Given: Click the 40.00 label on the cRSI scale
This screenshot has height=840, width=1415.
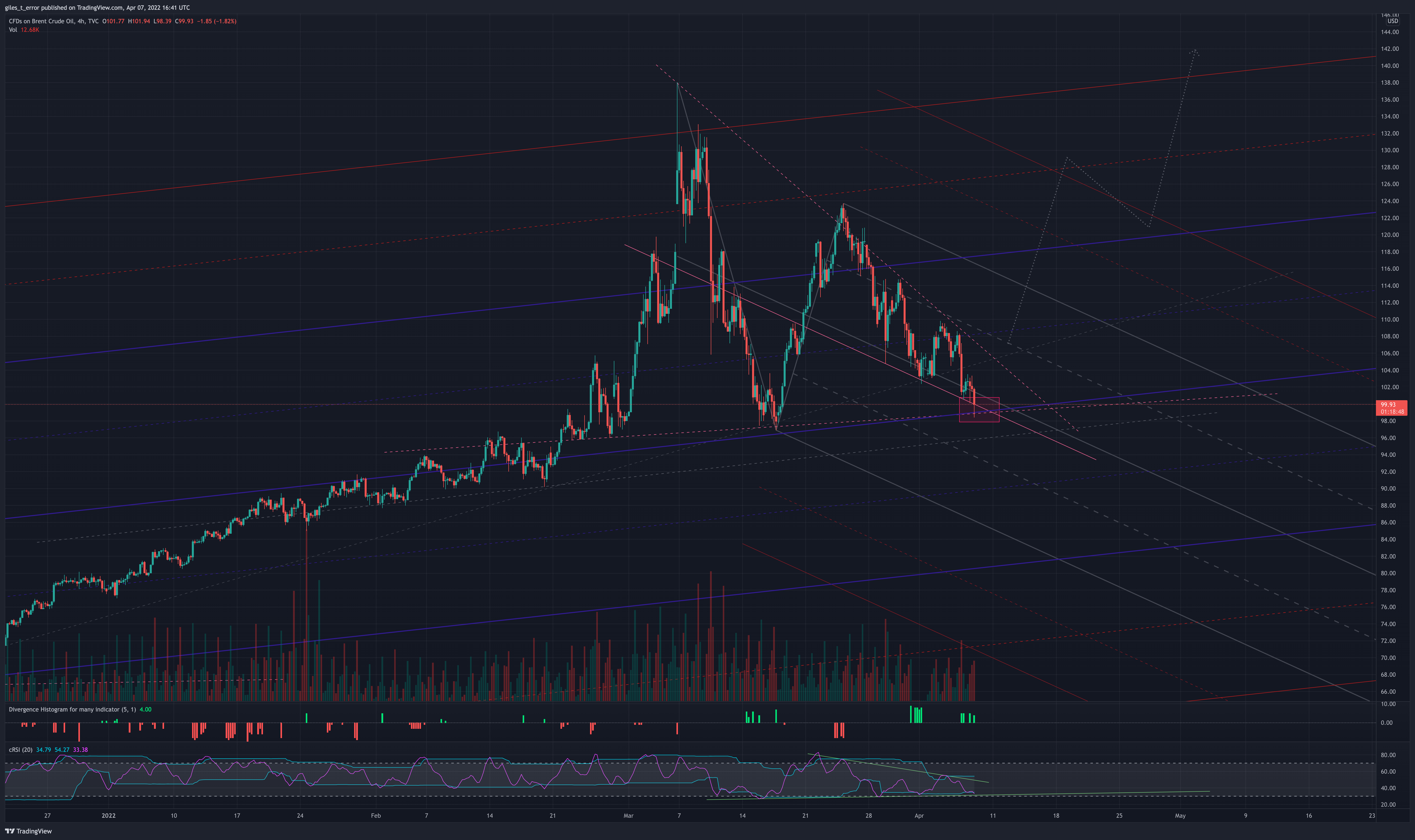Looking at the screenshot, I should click(x=1388, y=788).
